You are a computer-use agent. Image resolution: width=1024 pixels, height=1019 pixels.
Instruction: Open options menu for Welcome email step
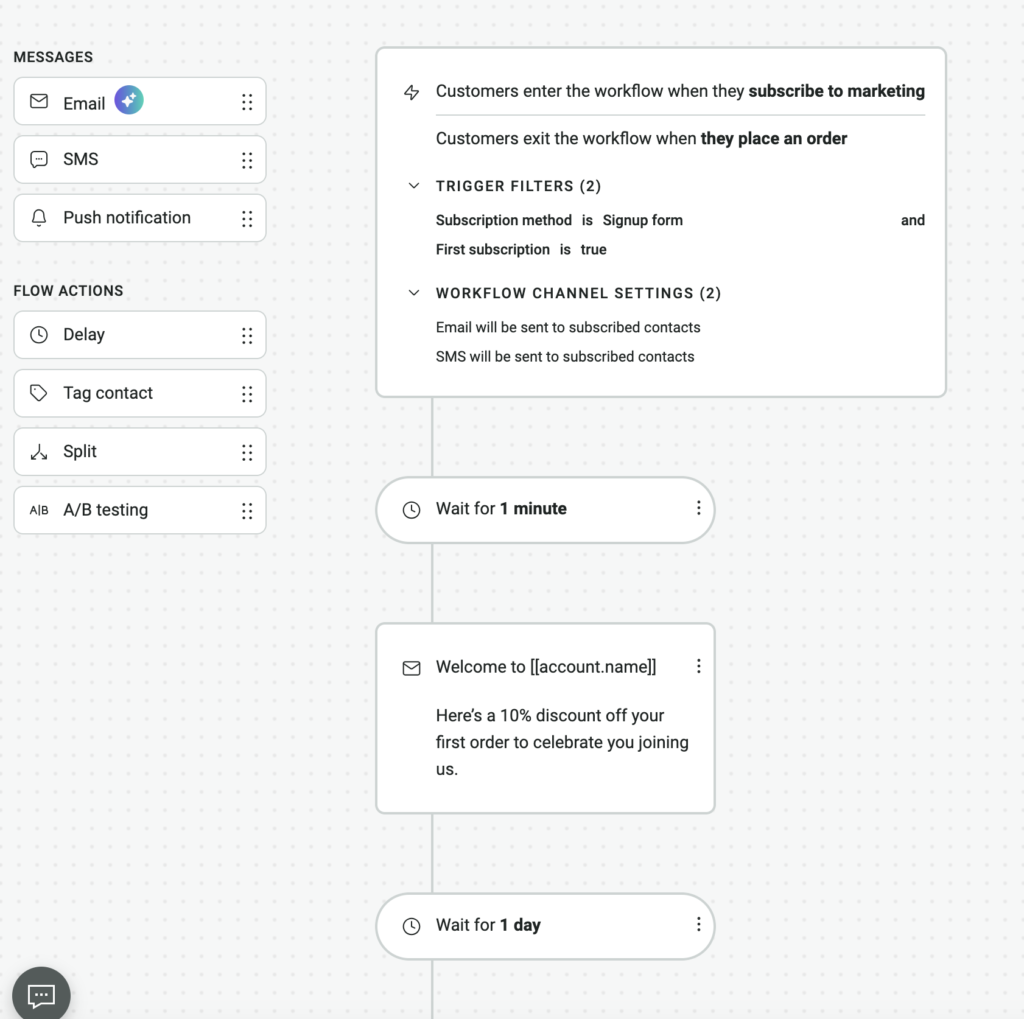698,666
